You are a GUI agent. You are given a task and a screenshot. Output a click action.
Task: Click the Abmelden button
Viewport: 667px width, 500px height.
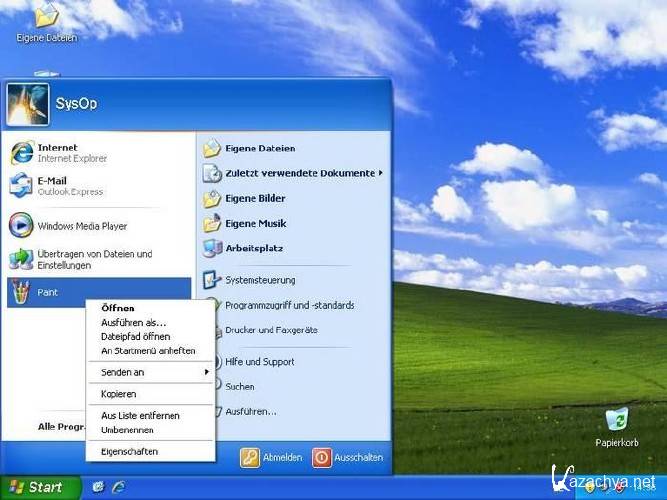(x=272, y=457)
